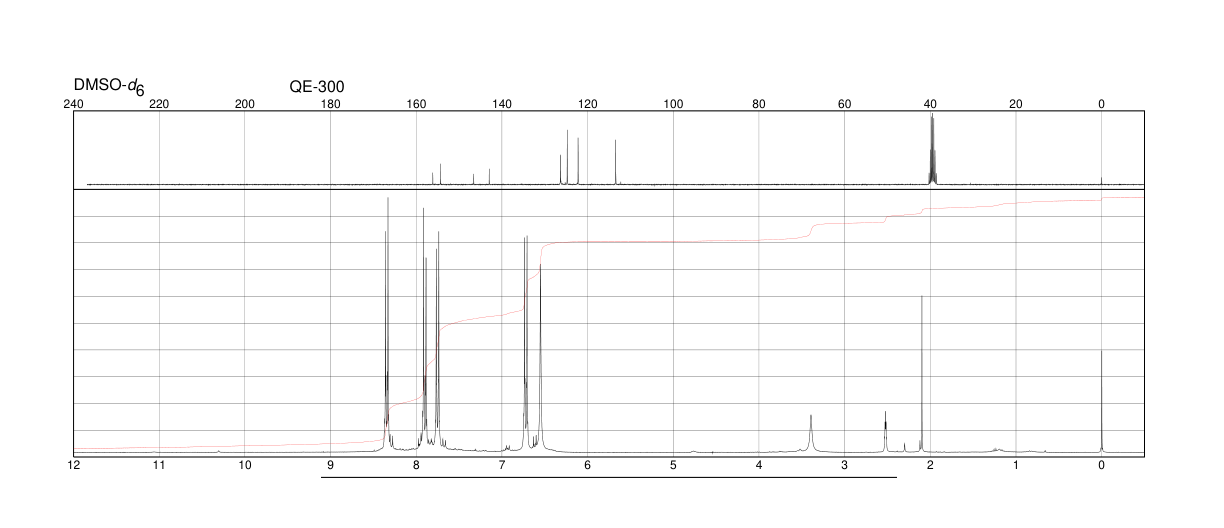Screen dimensions: 1224x528
Task: Select the 40 tick label on the carbon axis
Action: pyautogui.click(x=930, y=104)
